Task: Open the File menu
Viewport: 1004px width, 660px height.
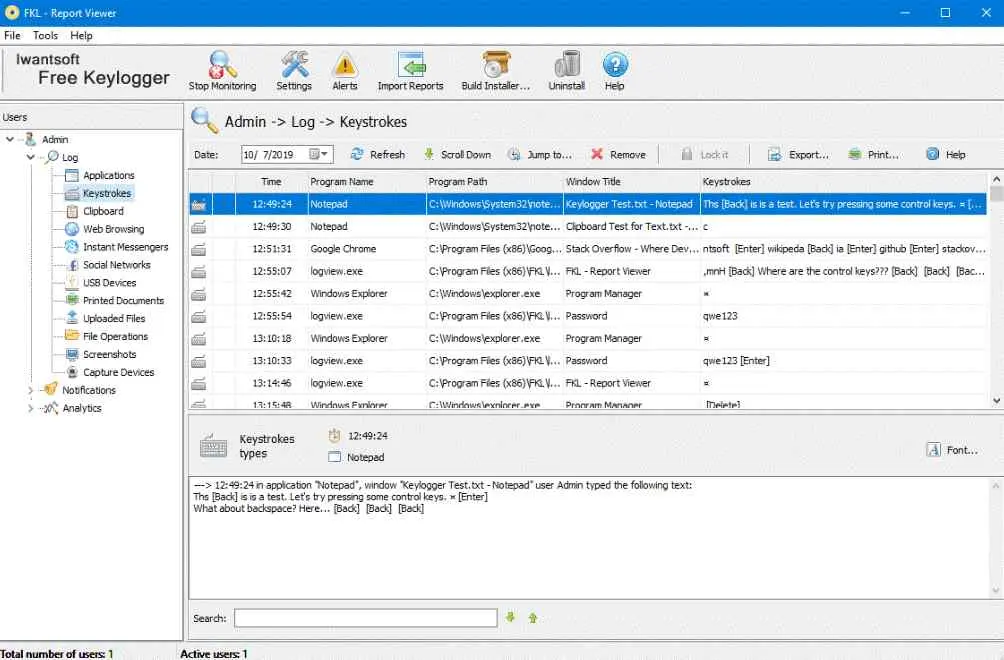Action: point(12,35)
